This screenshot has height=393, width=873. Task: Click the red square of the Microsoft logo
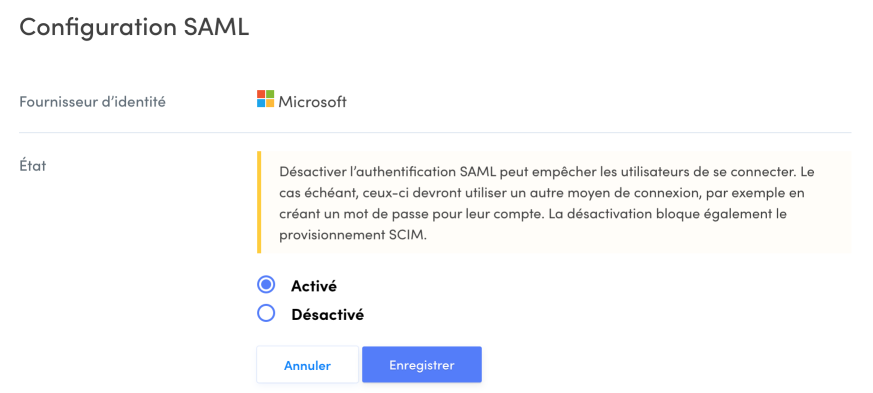point(261,94)
